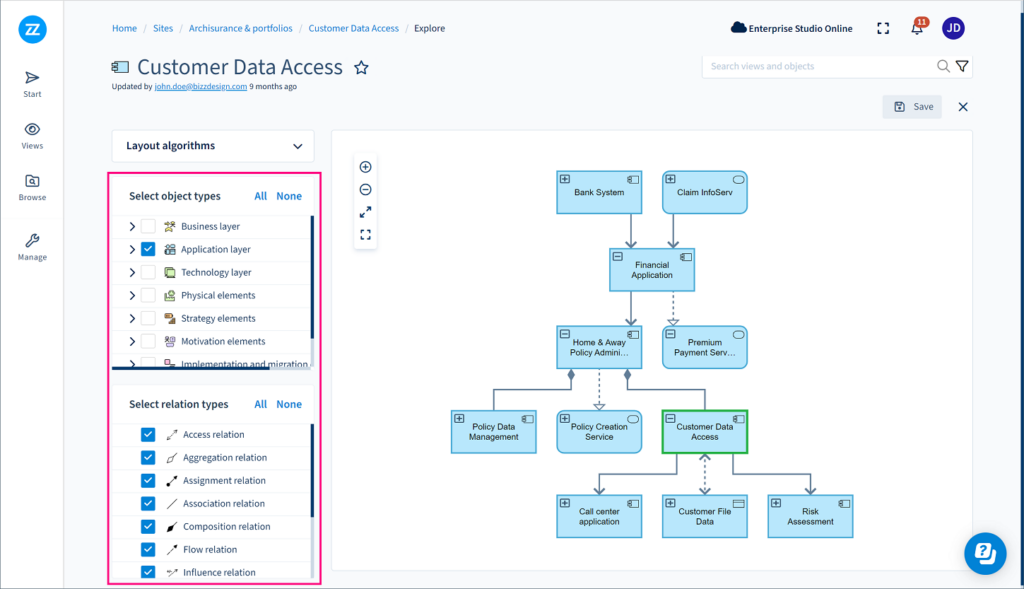Click the Enterprise Studio Online cloud icon
The image size is (1024, 589).
point(738,27)
